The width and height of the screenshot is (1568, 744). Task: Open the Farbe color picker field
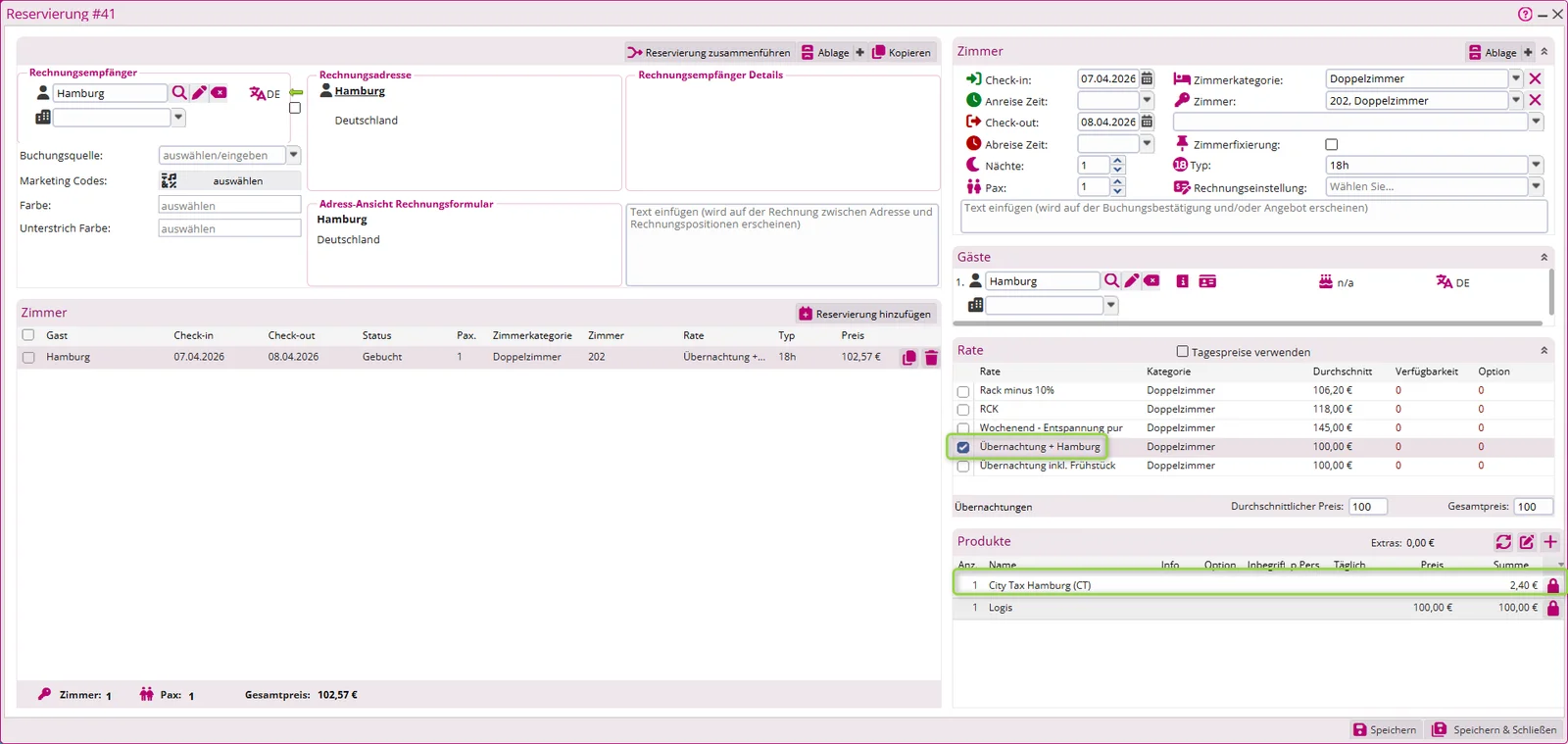229,205
